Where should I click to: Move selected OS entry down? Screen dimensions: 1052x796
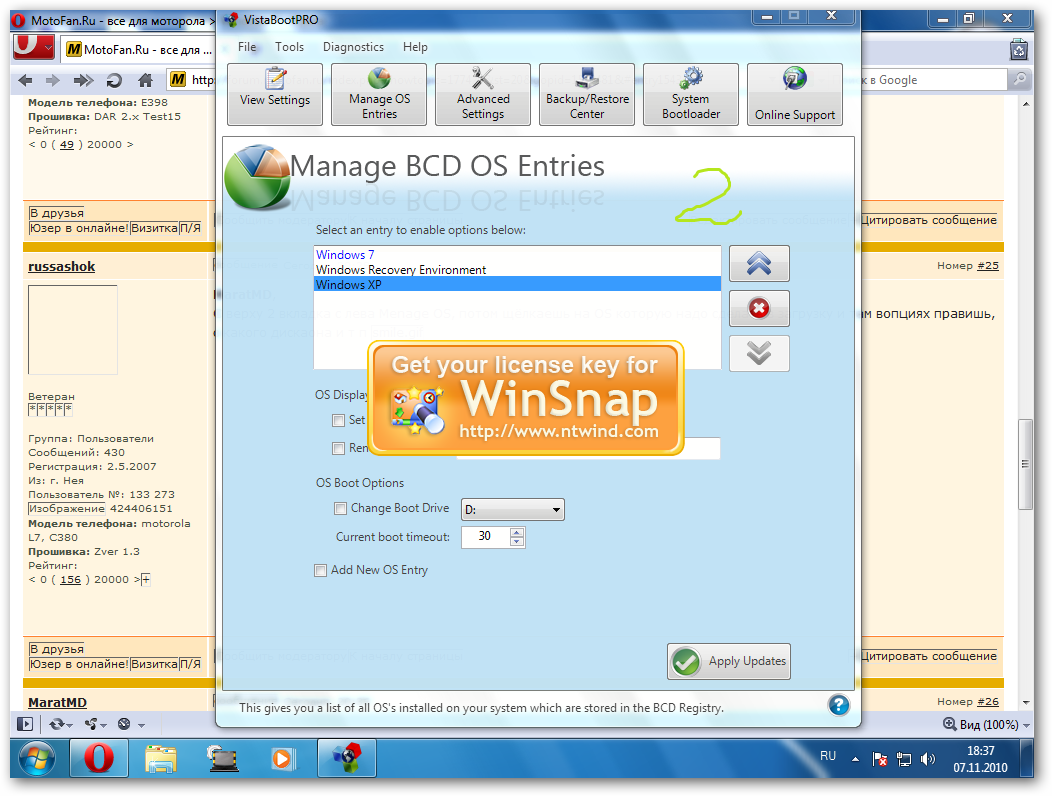(759, 353)
